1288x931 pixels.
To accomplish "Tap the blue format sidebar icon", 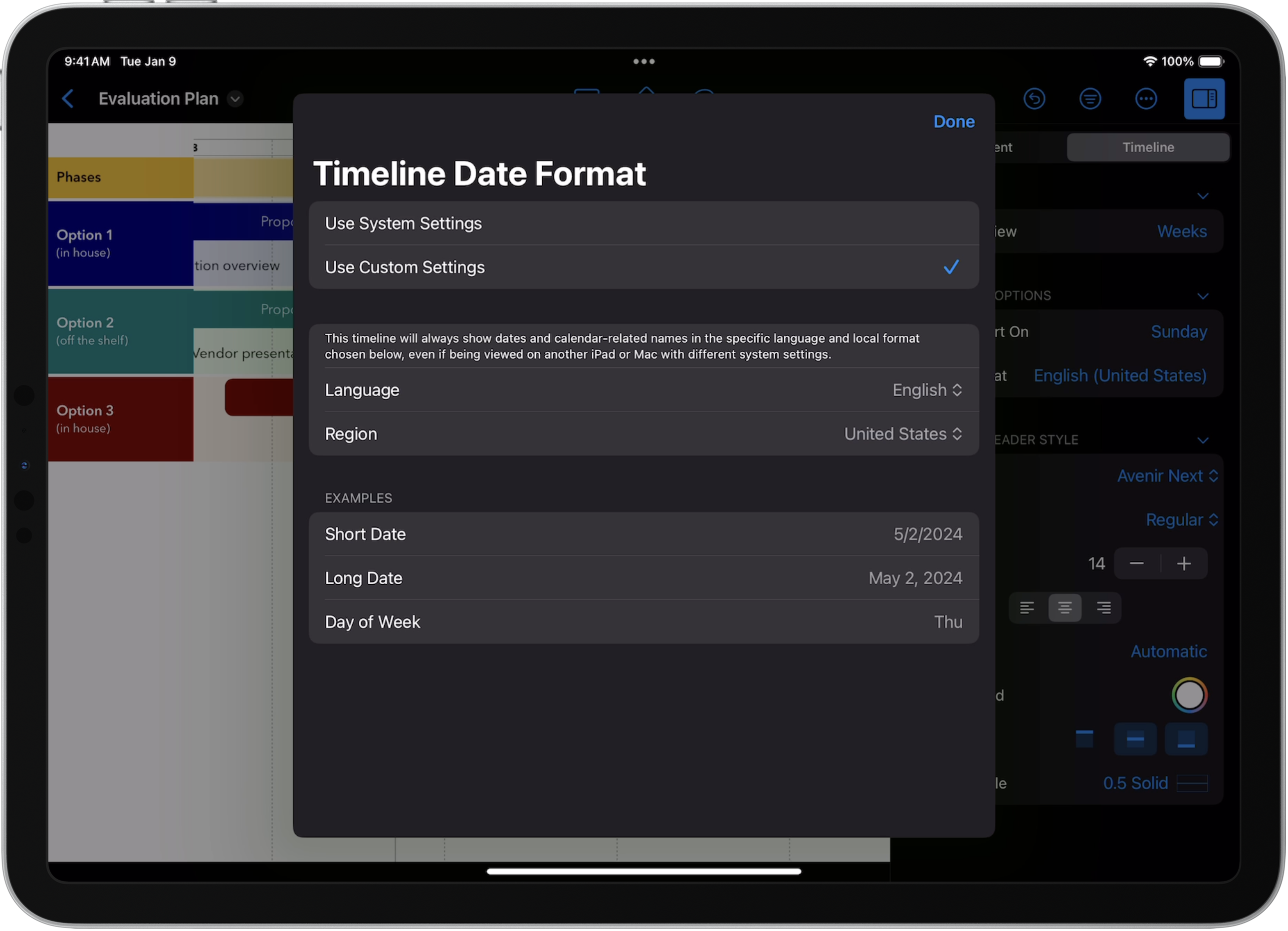I will click(x=1204, y=99).
